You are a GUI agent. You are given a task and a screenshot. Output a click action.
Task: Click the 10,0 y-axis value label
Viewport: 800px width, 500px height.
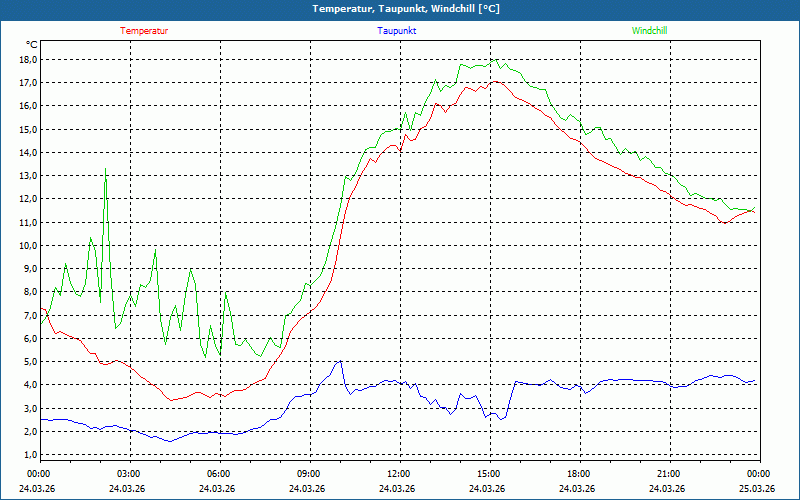pos(27,245)
